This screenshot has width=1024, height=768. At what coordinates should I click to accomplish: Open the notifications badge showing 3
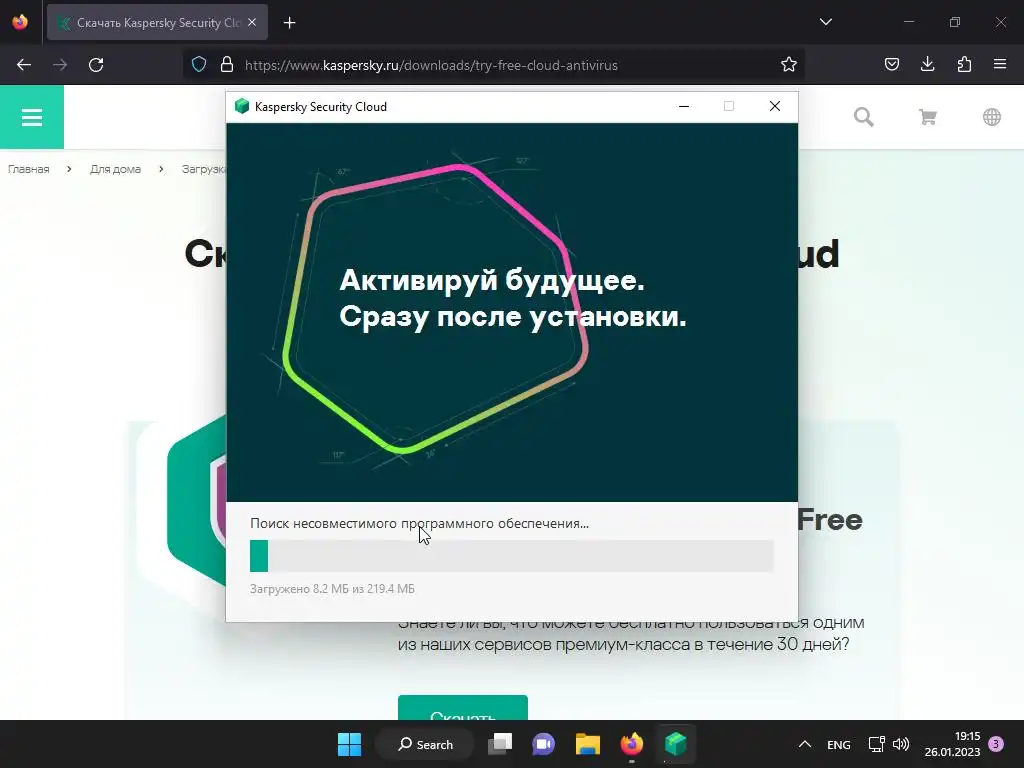point(996,744)
